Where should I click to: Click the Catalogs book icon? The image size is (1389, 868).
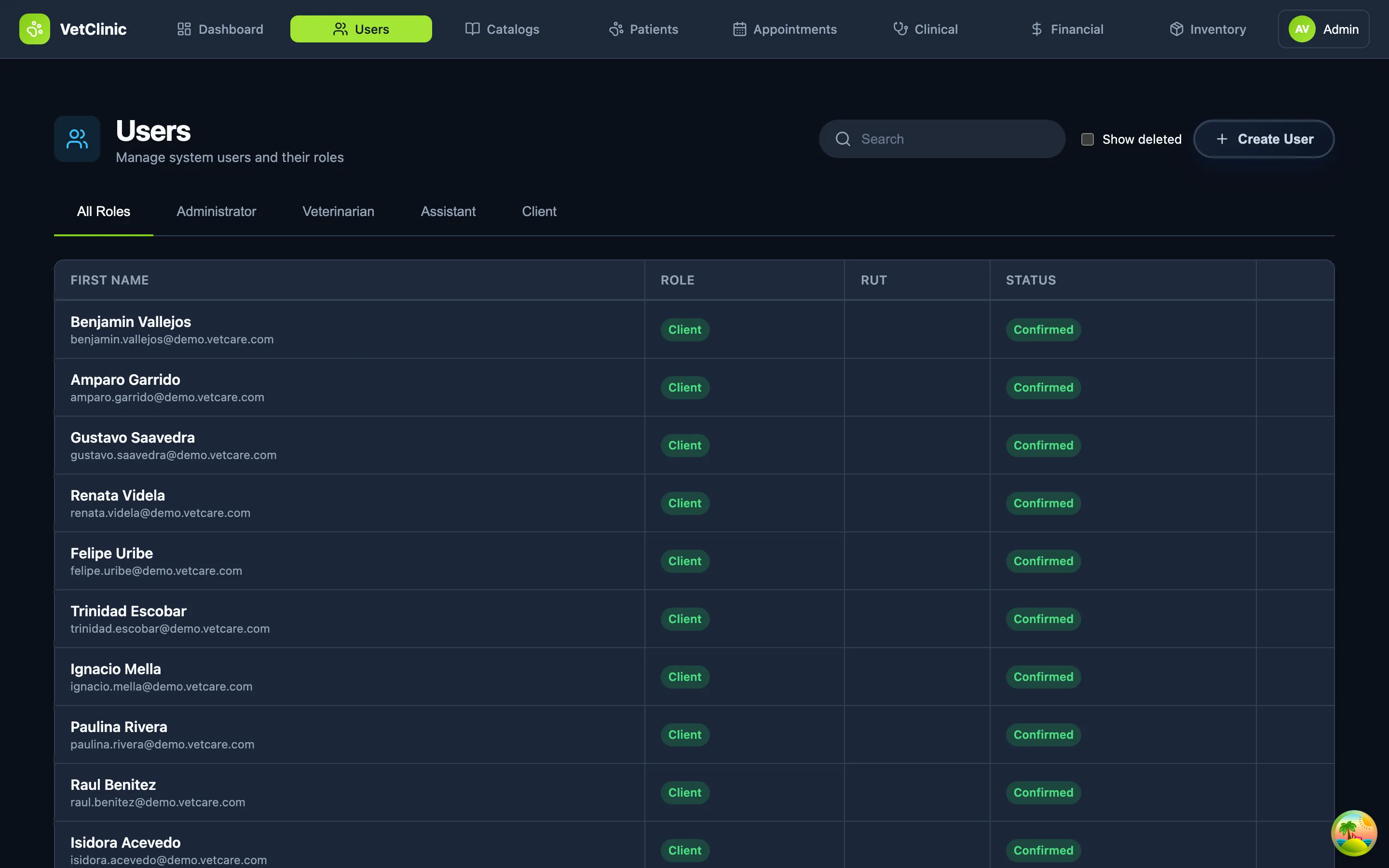pos(472,29)
